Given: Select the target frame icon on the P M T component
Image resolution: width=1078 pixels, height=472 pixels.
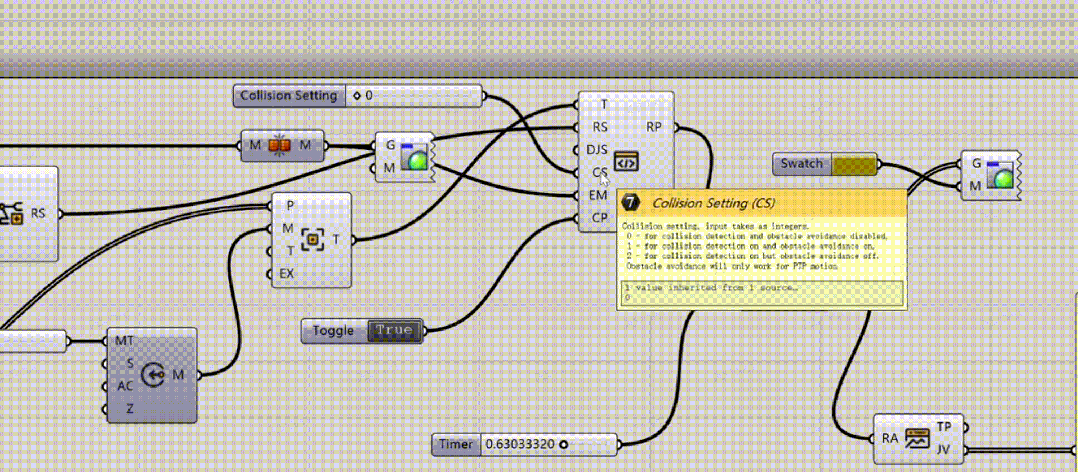Looking at the screenshot, I should coord(314,239).
